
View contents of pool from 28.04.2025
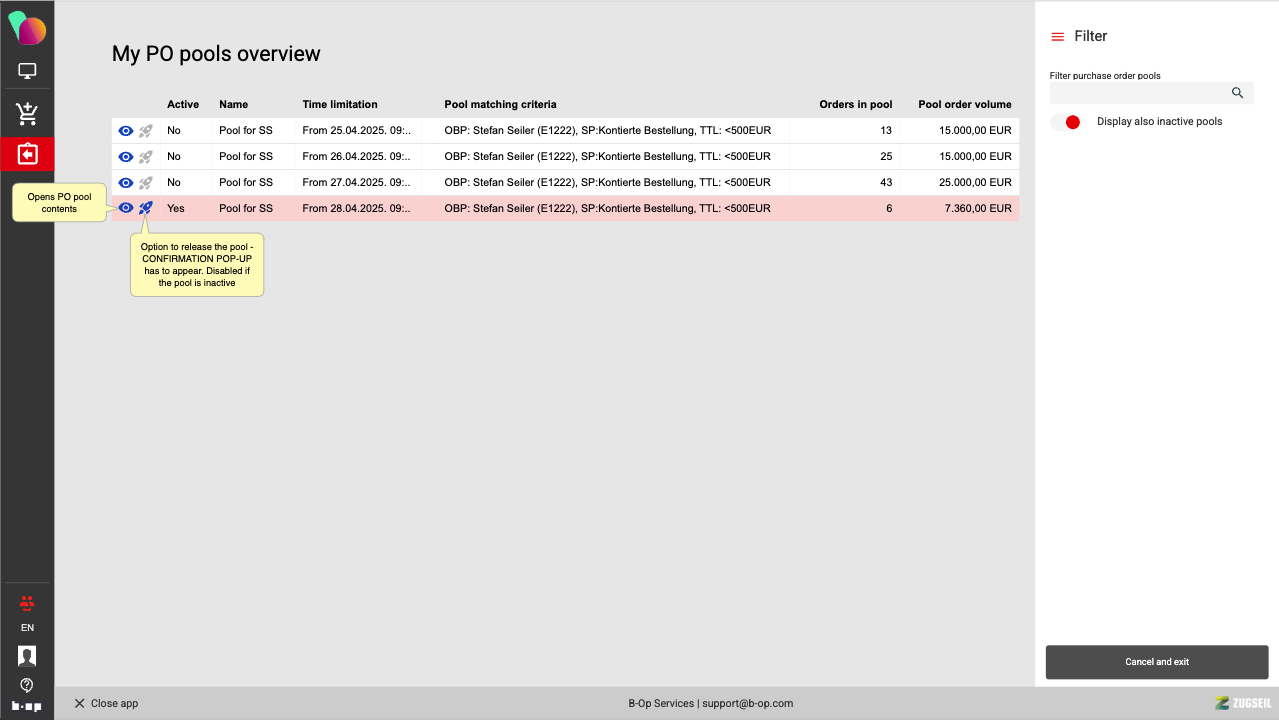pos(126,208)
